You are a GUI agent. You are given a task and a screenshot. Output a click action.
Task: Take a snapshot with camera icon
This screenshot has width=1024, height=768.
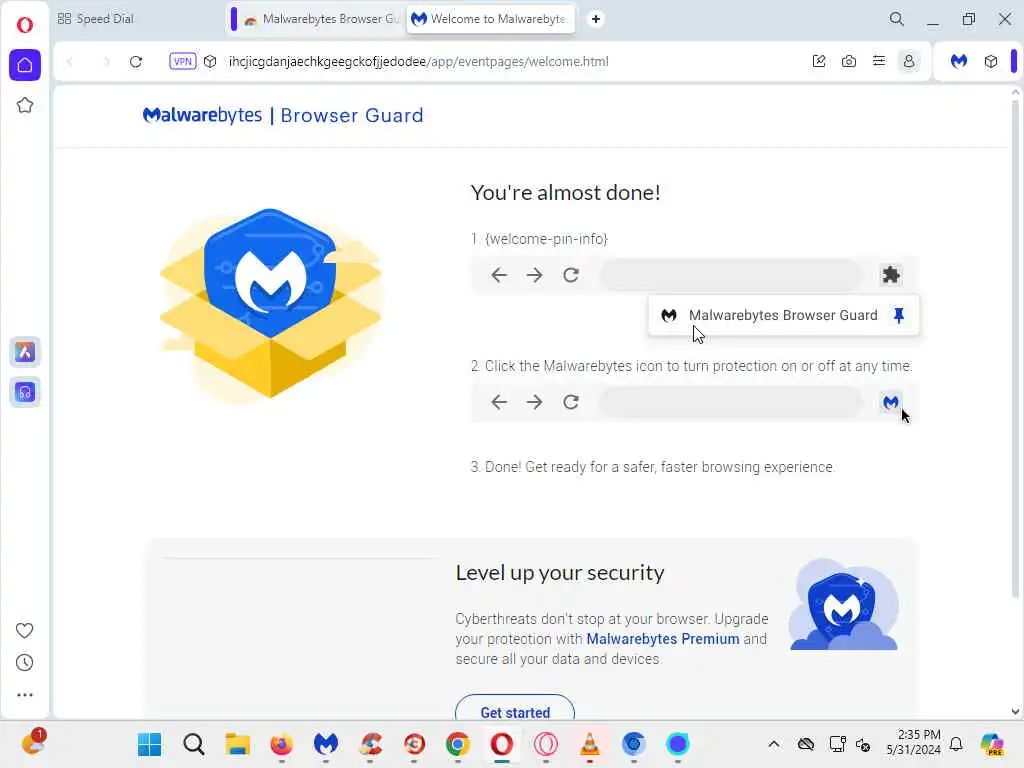[849, 61]
